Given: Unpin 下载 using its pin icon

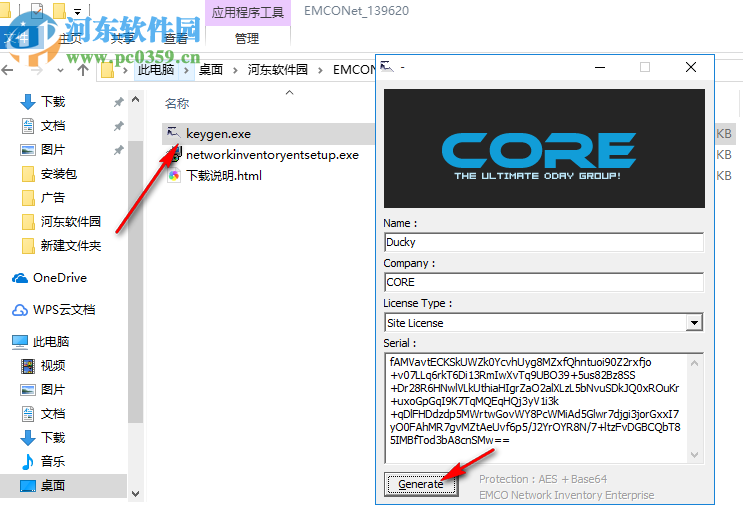Looking at the screenshot, I should tap(118, 102).
